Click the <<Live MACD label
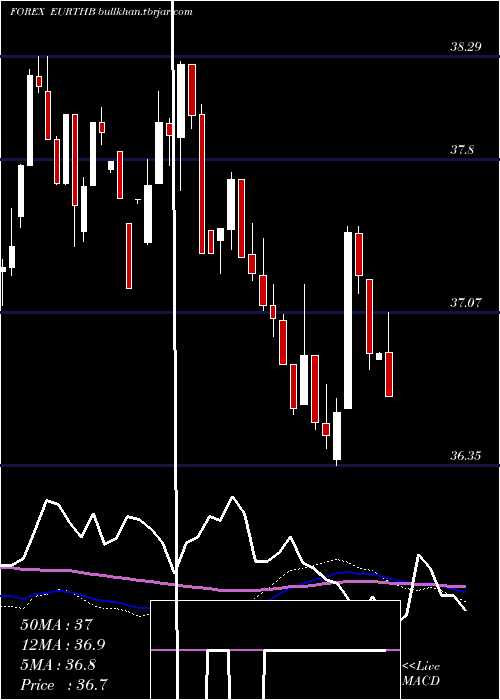This screenshot has height=700, width=500. (421, 673)
